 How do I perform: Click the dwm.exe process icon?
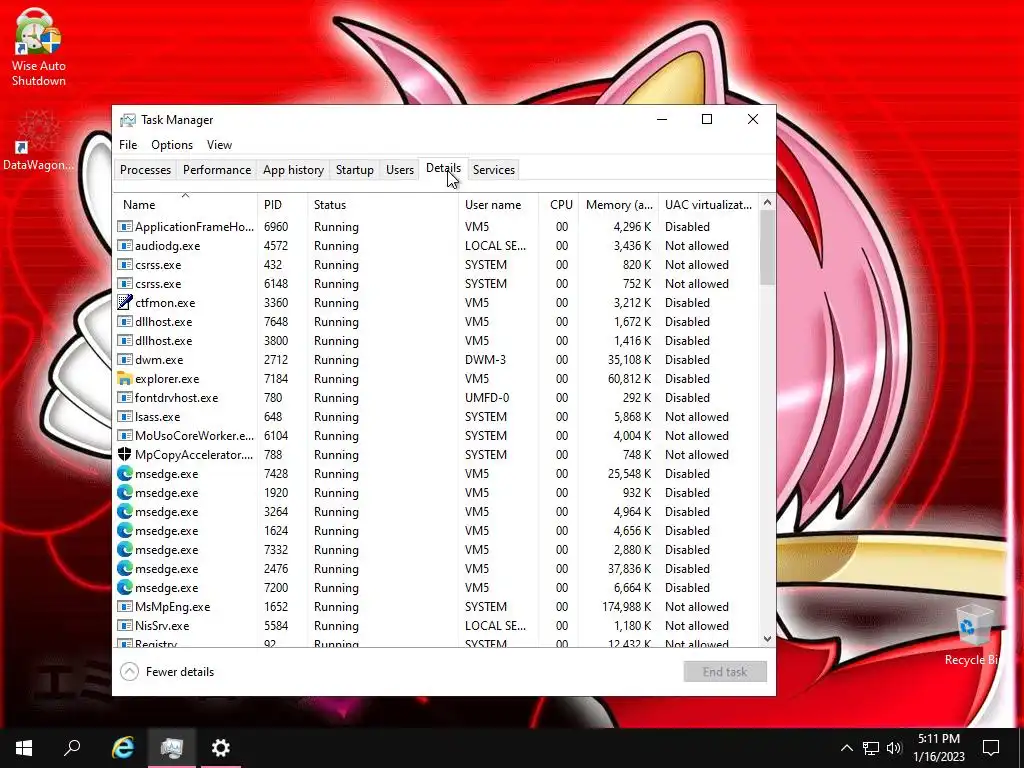[124, 359]
